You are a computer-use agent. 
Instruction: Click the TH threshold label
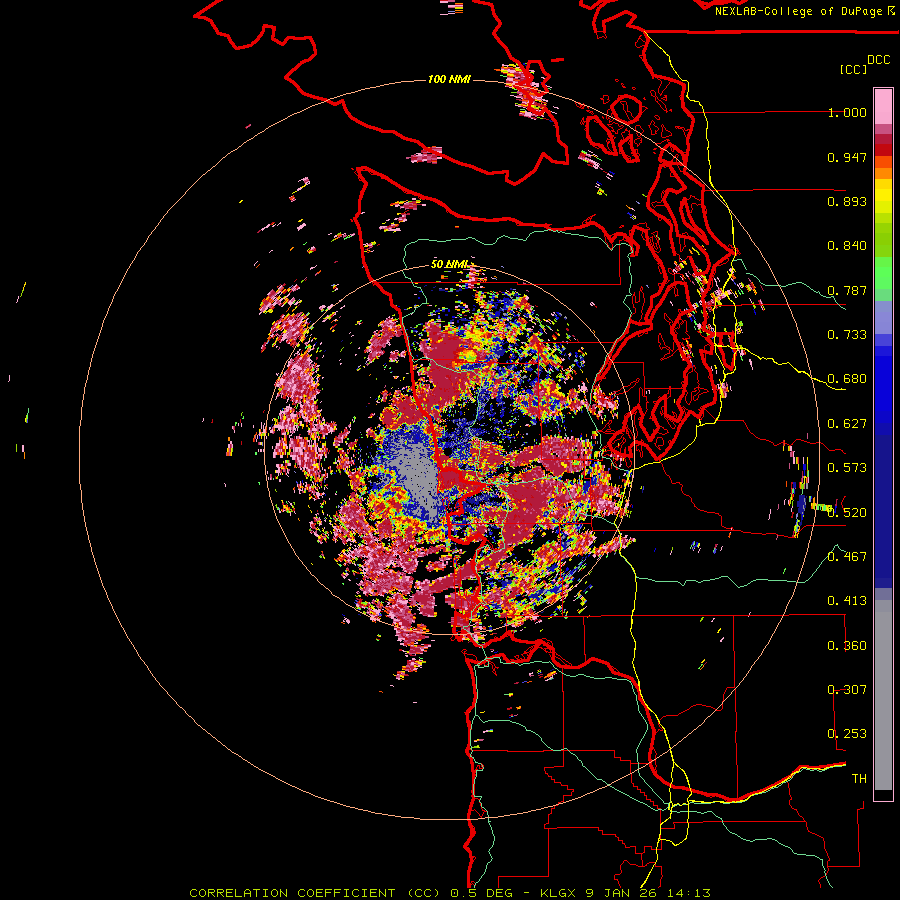pyautogui.click(x=859, y=779)
